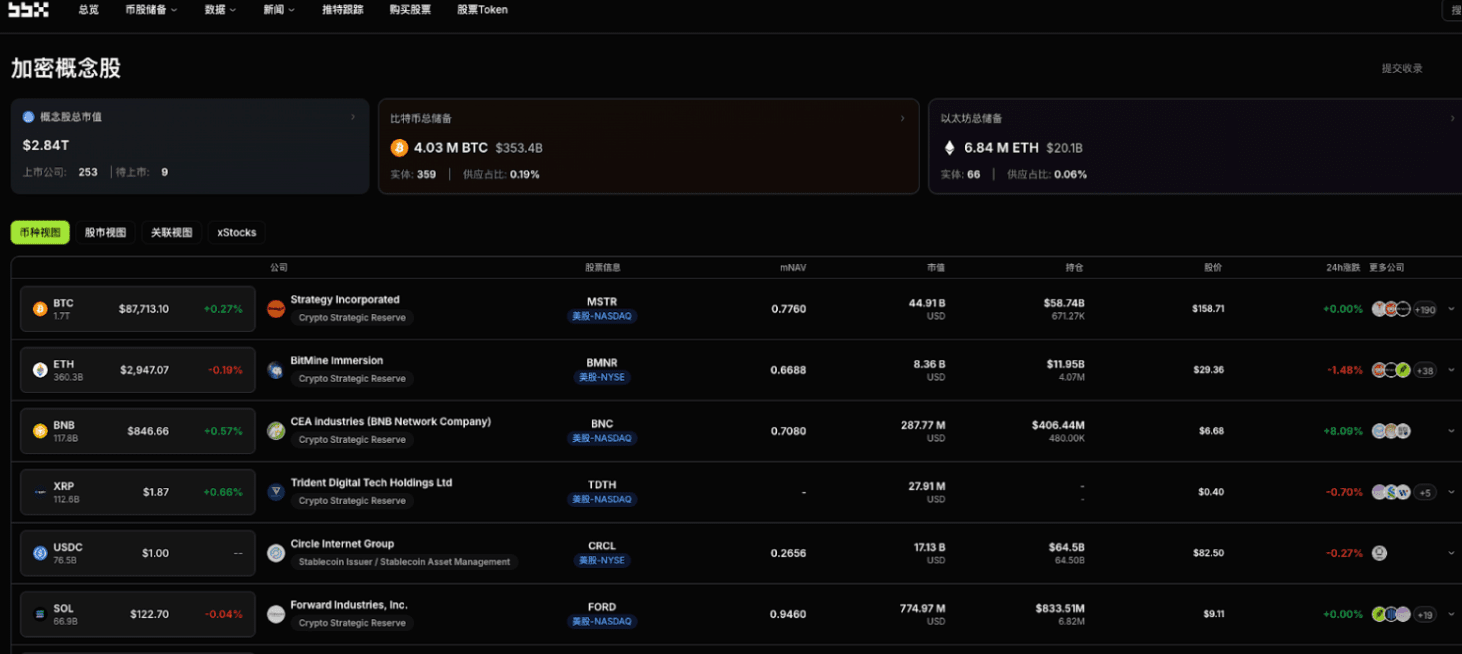Switch to xStocks tab
The height and width of the screenshot is (654, 1462).
[237, 232]
